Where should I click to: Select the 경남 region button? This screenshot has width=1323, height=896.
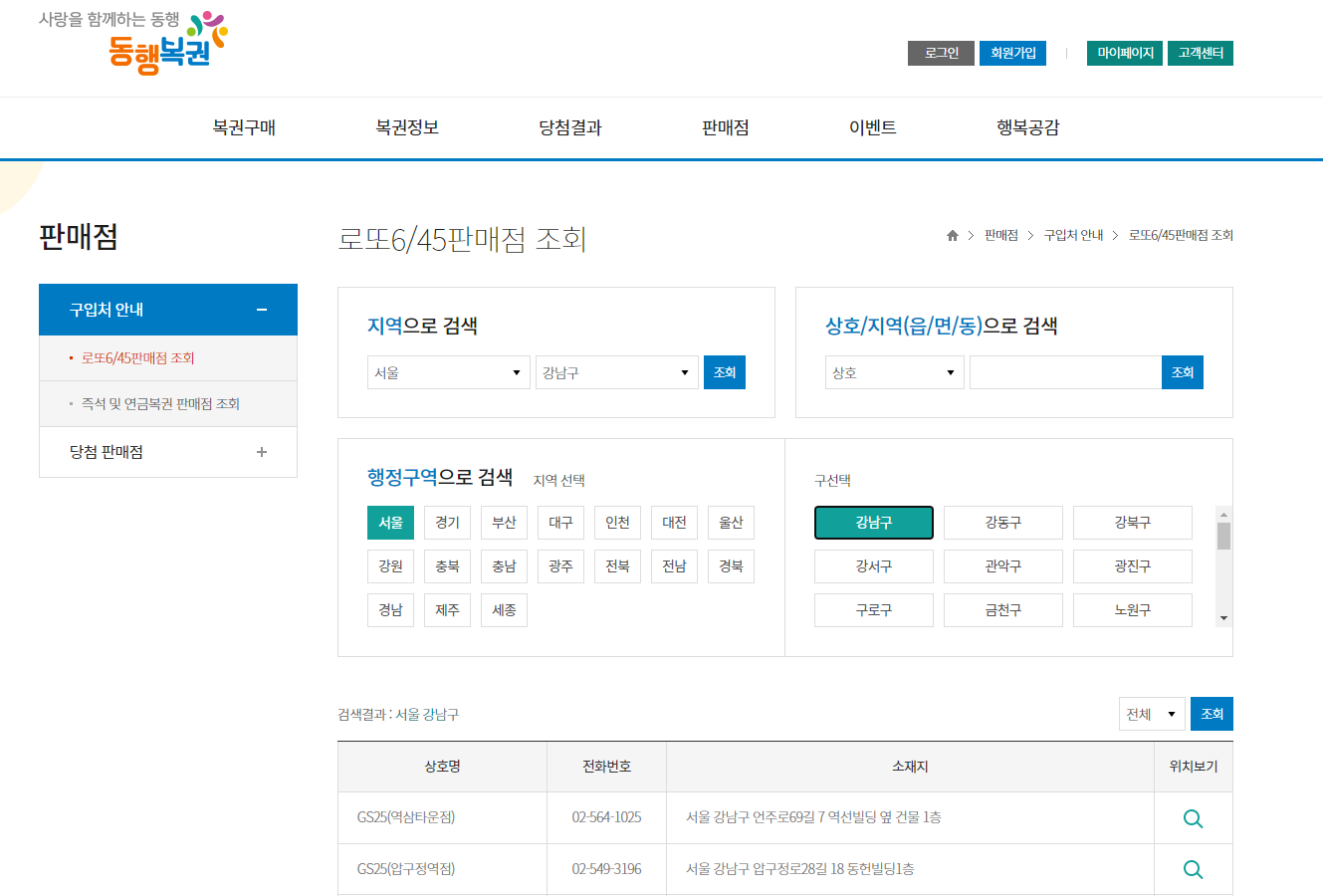(x=390, y=610)
